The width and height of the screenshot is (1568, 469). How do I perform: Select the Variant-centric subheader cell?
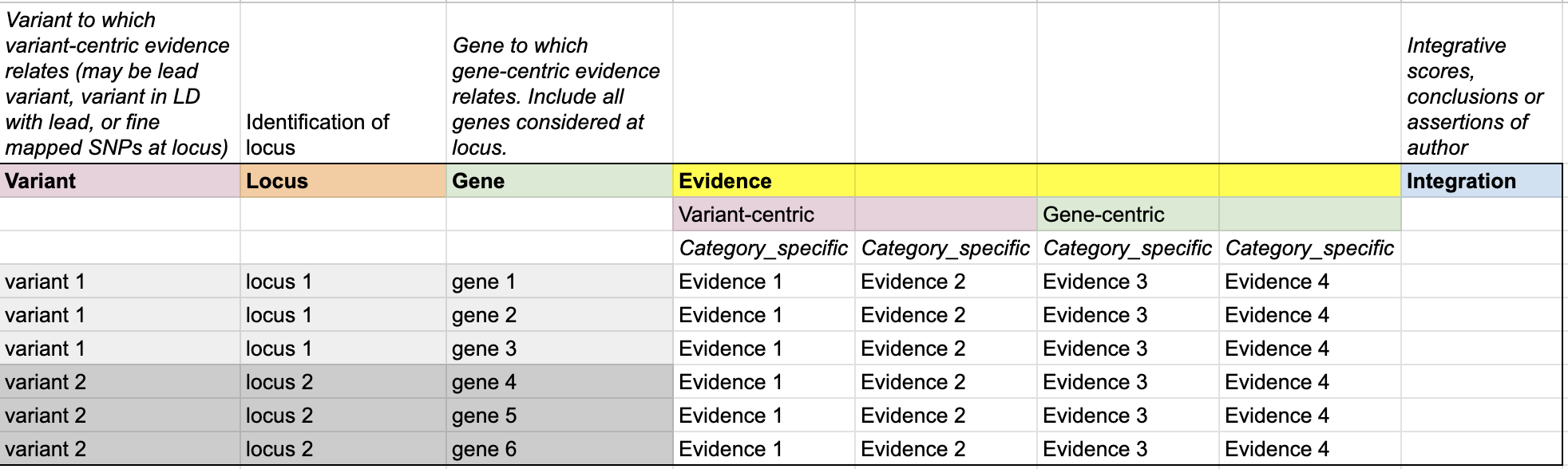coord(762,215)
